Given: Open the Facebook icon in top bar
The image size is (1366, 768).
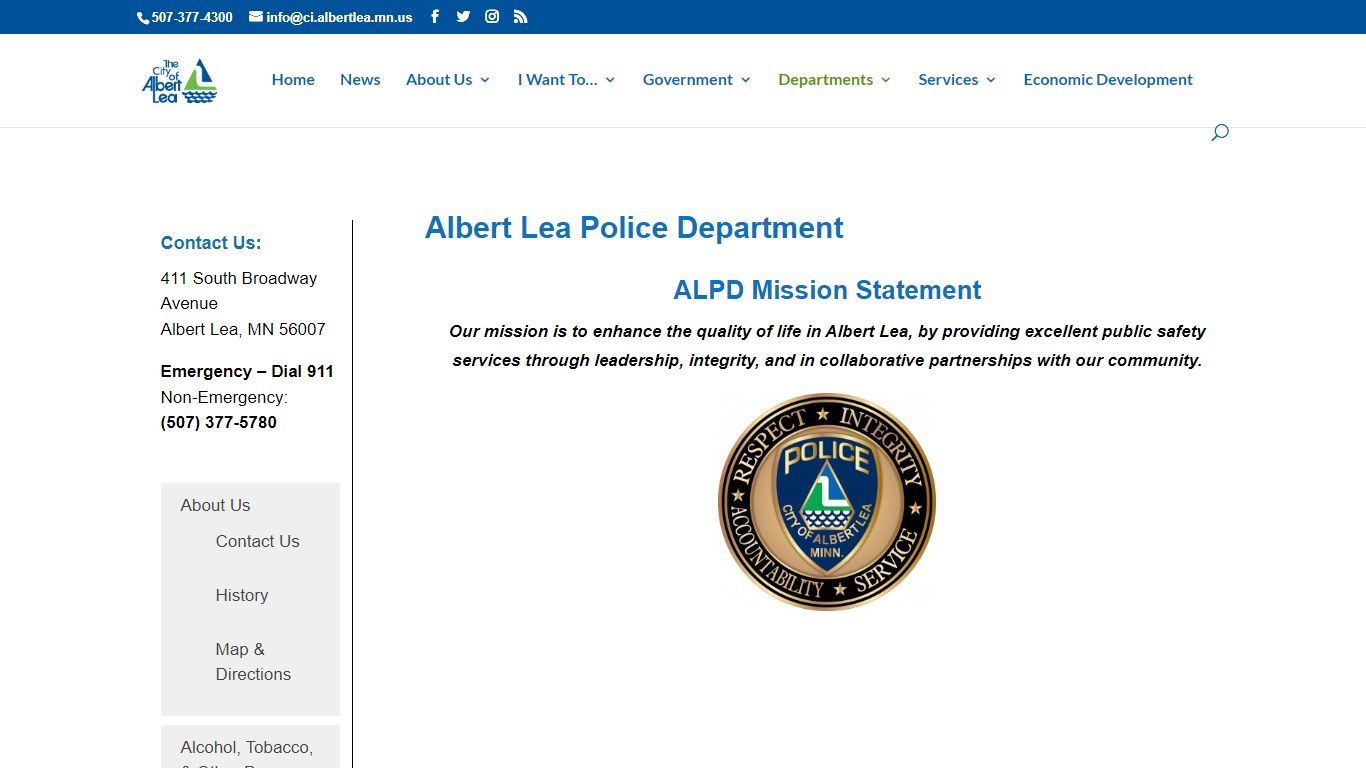Looking at the screenshot, I should click(x=435, y=16).
